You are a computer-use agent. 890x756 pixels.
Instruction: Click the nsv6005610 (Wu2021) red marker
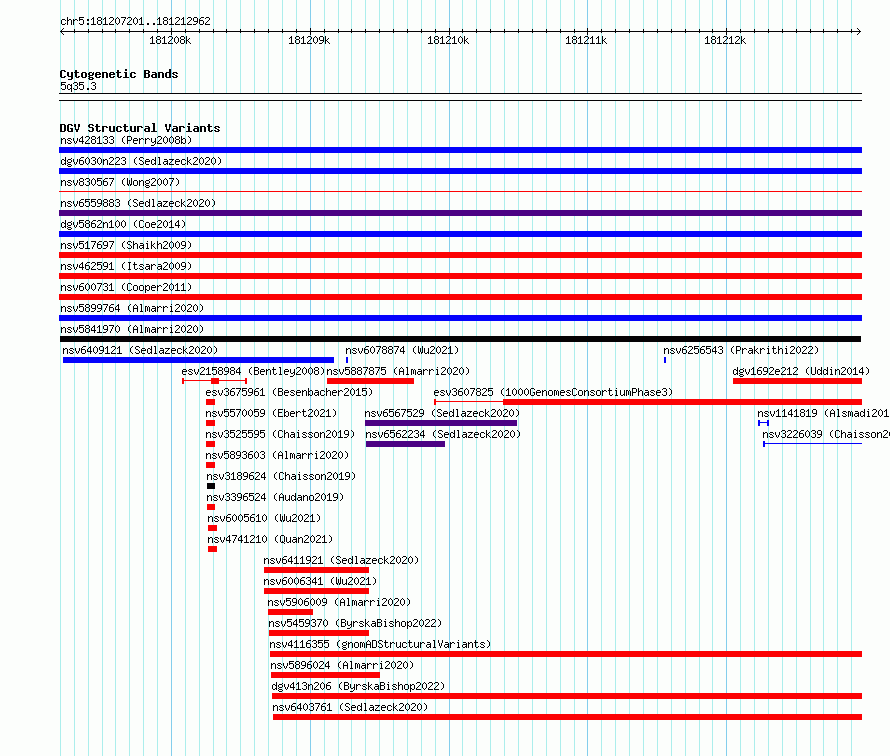tap(213, 528)
